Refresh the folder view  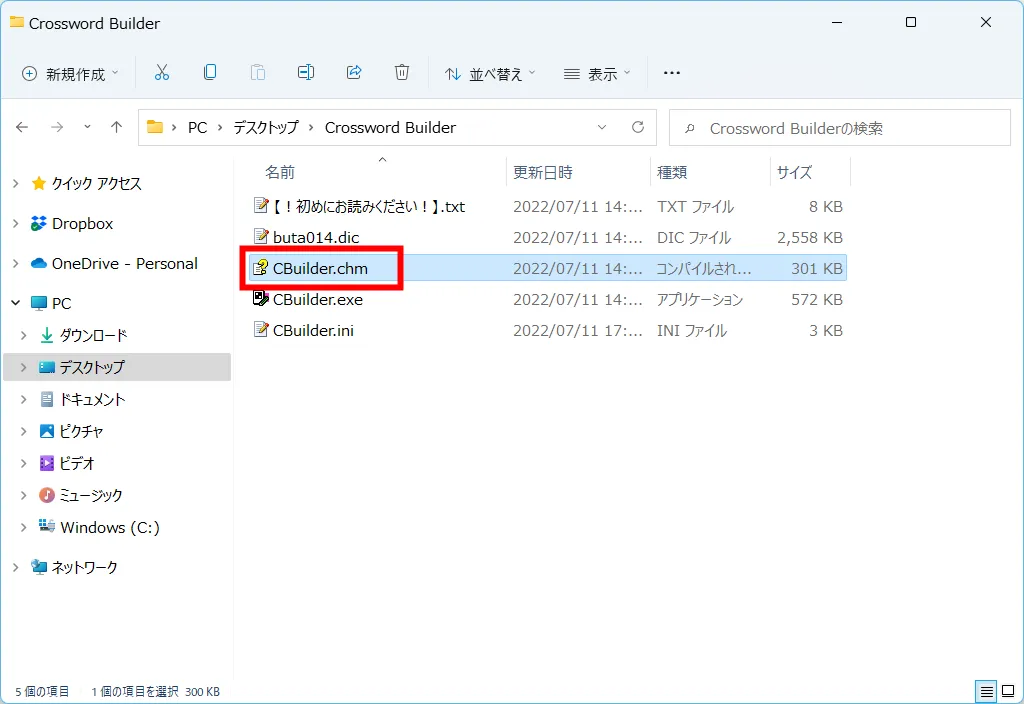pos(638,127)
